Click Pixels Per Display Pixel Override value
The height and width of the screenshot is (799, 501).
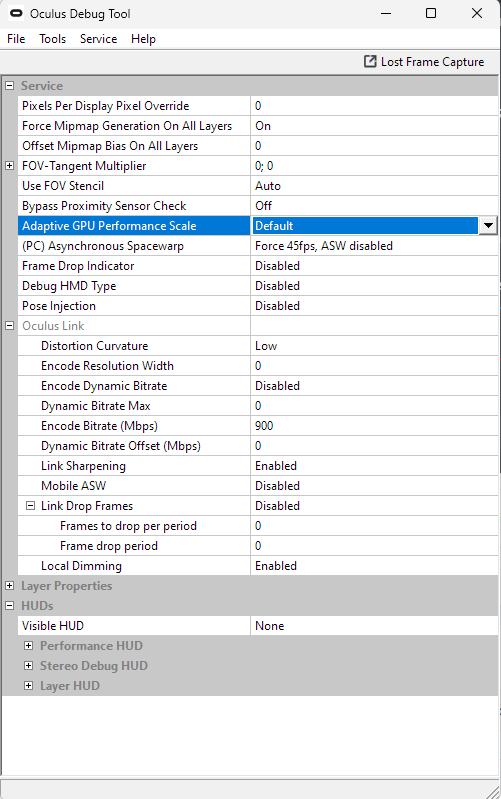point(374,105)
